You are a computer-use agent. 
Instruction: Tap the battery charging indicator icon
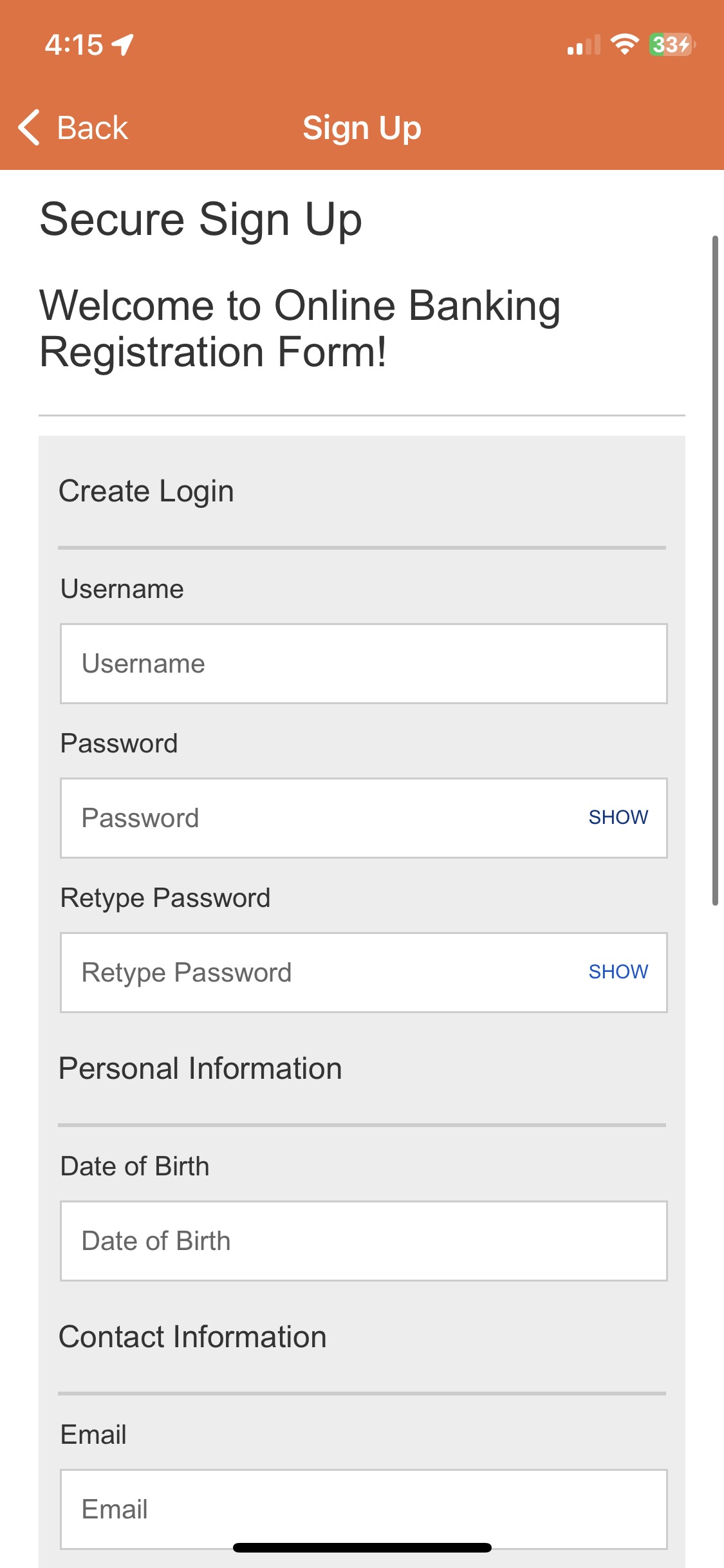(x=671, y=44)
